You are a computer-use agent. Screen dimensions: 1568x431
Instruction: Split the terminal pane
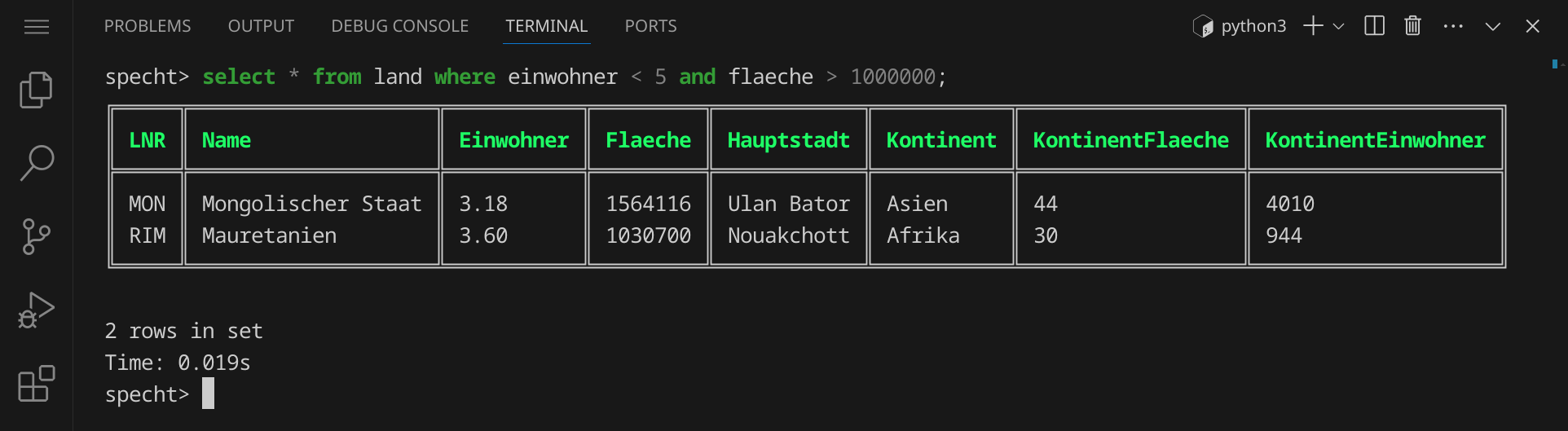pyautogui.click(x=1374, y=26)
